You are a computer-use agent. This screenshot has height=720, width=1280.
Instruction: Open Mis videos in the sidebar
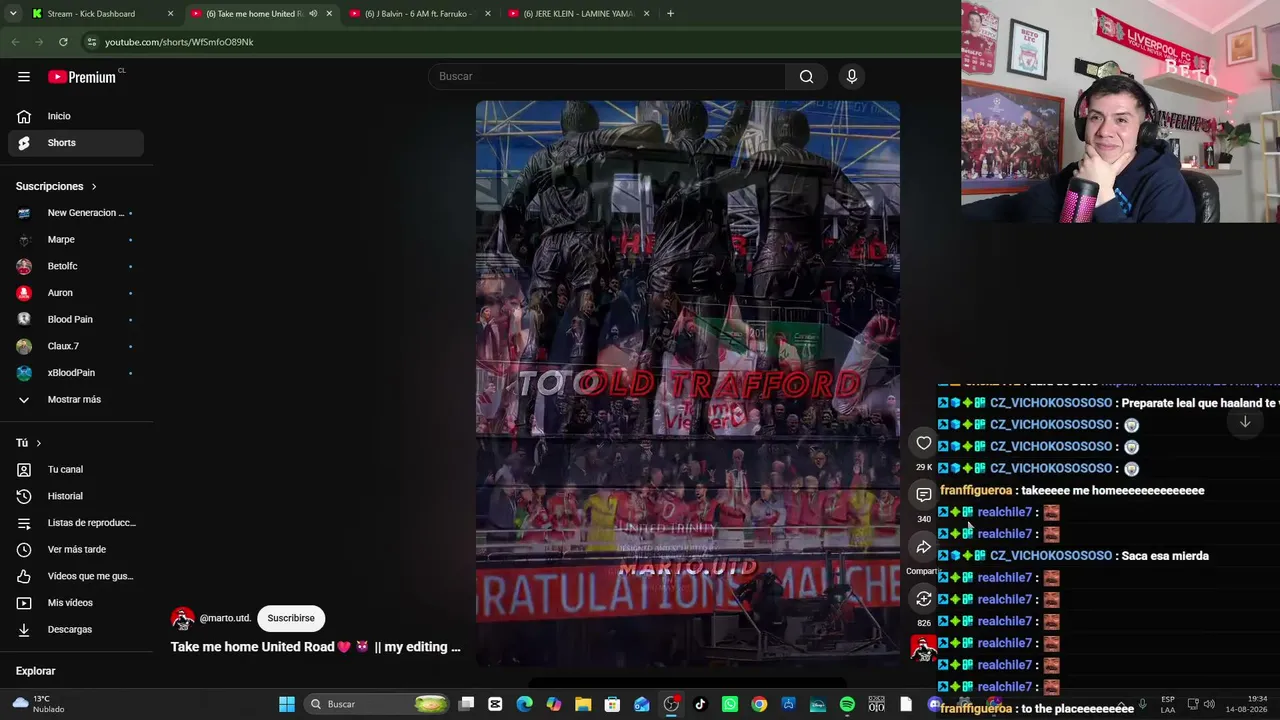coord(76,603)
